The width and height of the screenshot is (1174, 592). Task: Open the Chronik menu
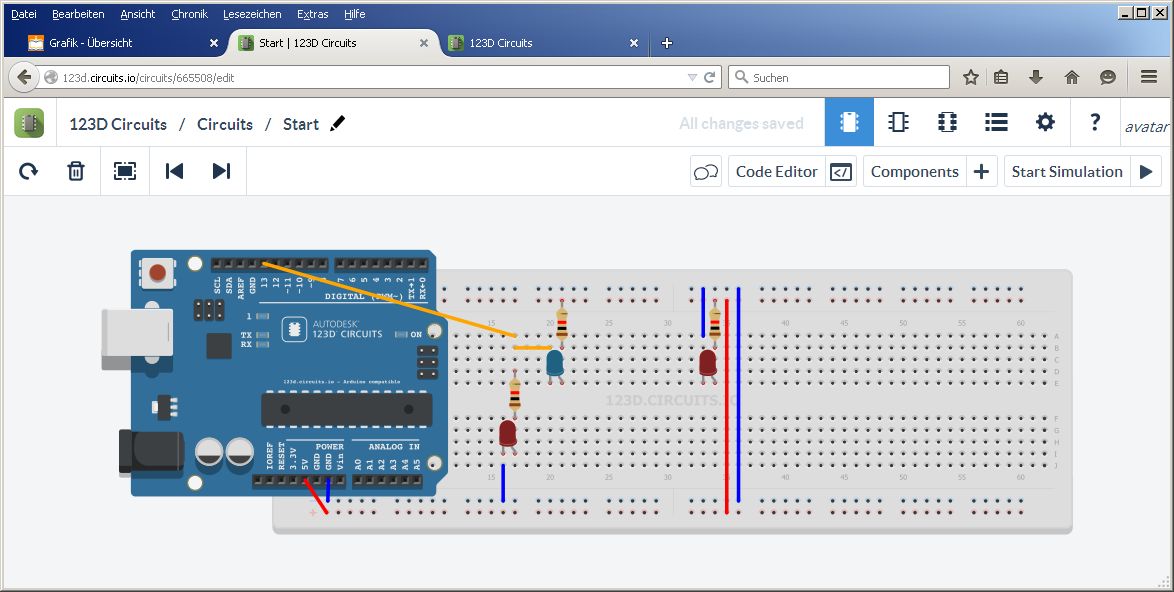(x=189, y=14)
